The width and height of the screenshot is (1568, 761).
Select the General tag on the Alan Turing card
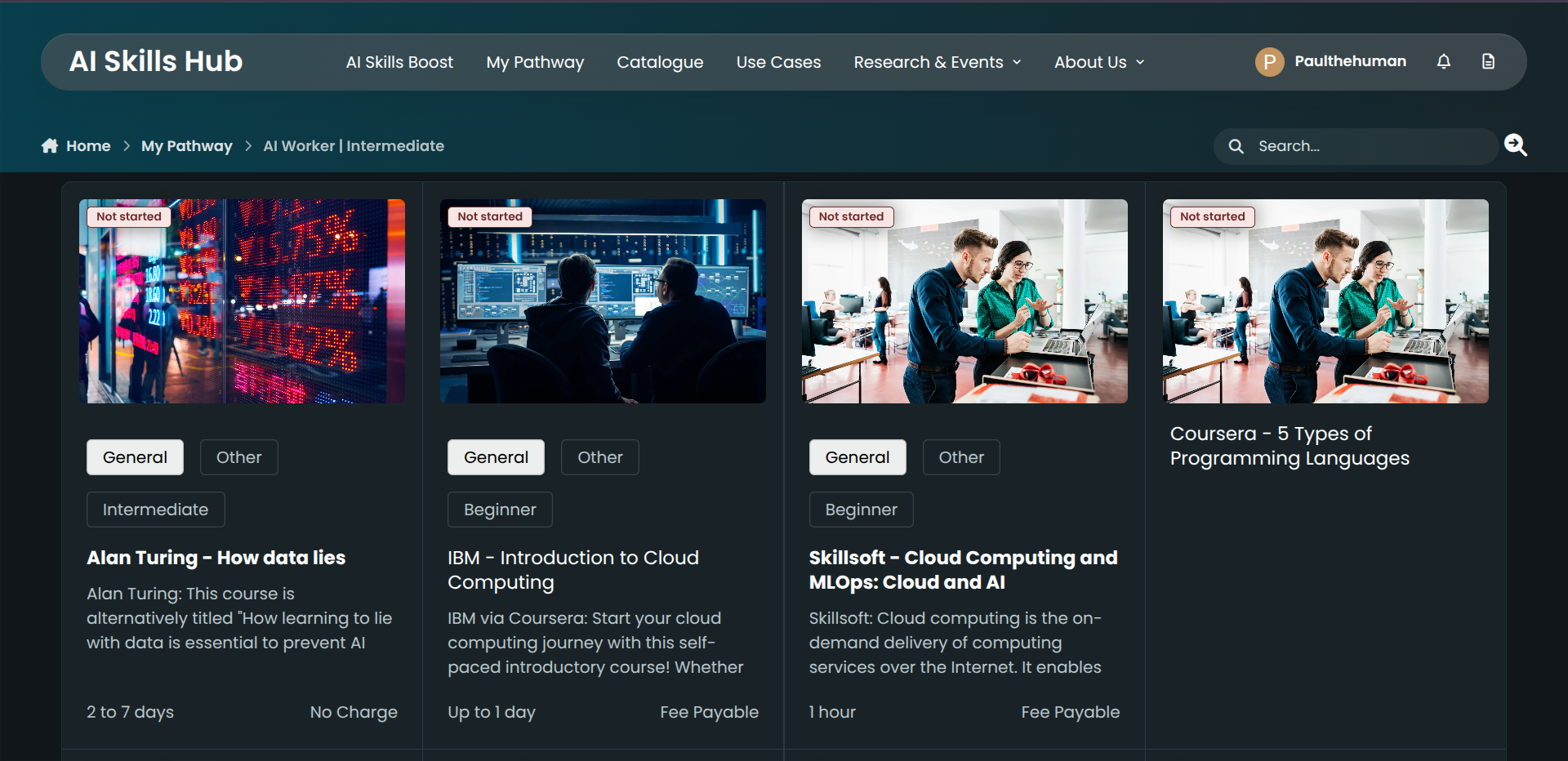[x=135, y=457]
